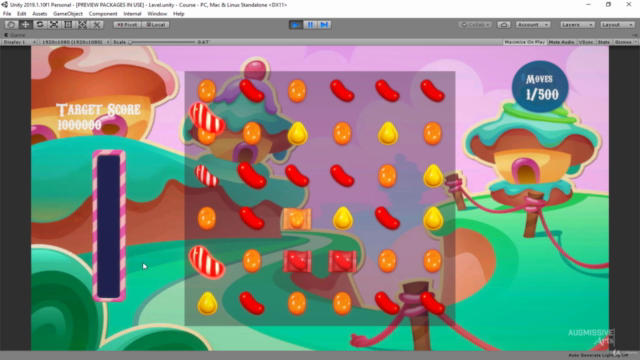Click the wrapped orange candy on the board
This screenshot has width=640, height=360.
point(297,219)
